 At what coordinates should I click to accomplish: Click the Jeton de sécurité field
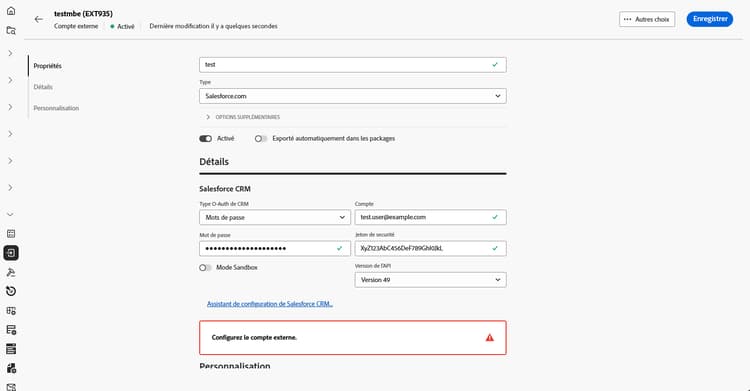(x=430, y=248)
